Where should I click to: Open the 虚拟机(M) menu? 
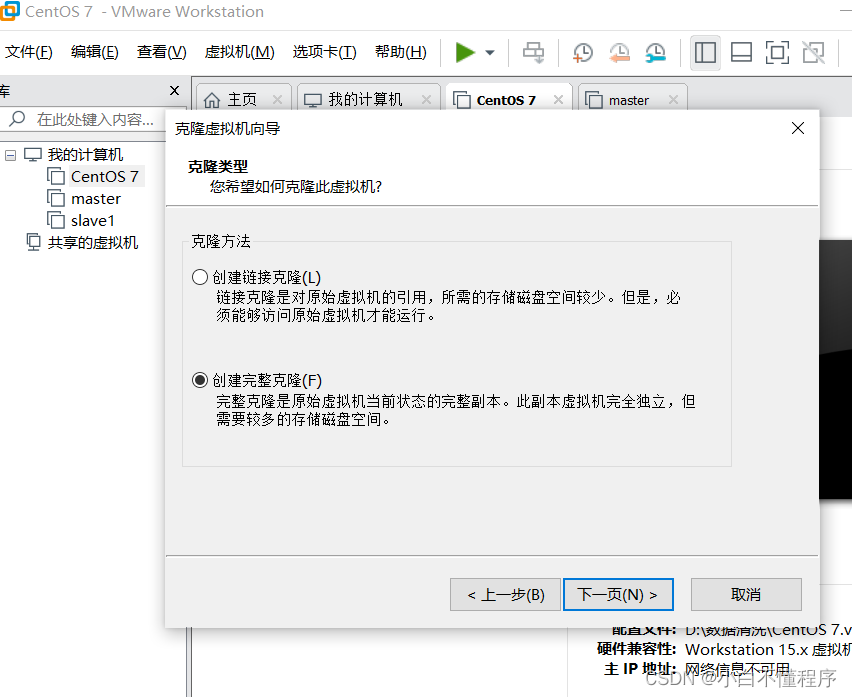tap(240, 52)
